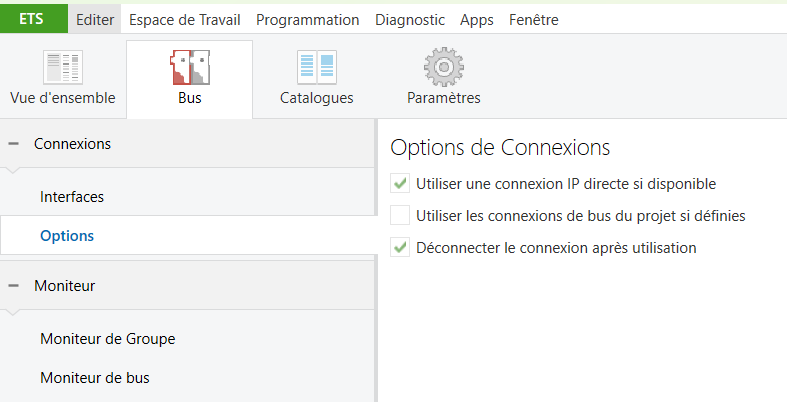
Task: Click the Vue d'ensemble overview icon
Action: point(63,68)
